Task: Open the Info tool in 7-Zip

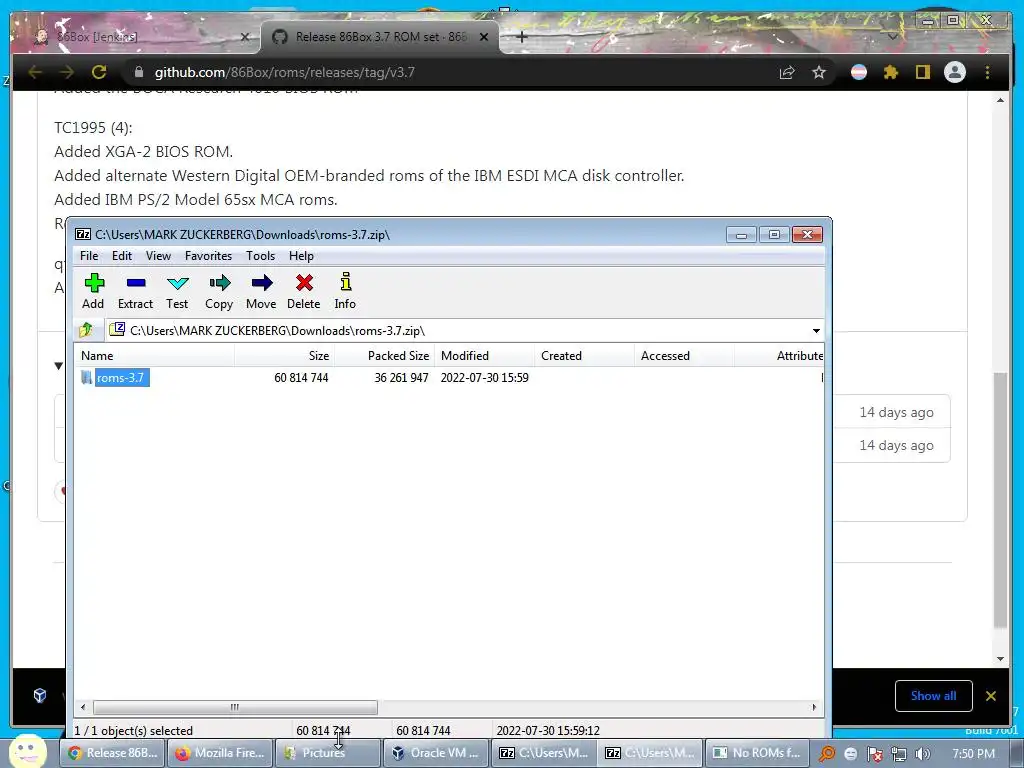Action: pos(345,291)
